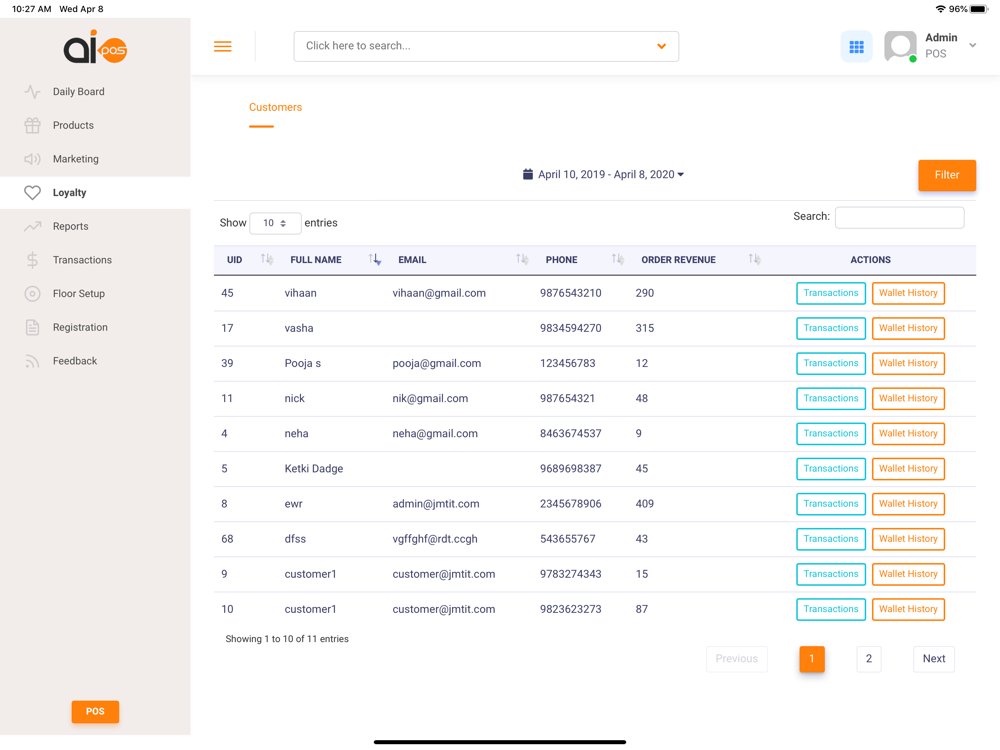Viewport: 1000px width, 750px height.
Task: Toggle sorting on the Phone column
Action: pyautogui.click(x=617, y=260)
